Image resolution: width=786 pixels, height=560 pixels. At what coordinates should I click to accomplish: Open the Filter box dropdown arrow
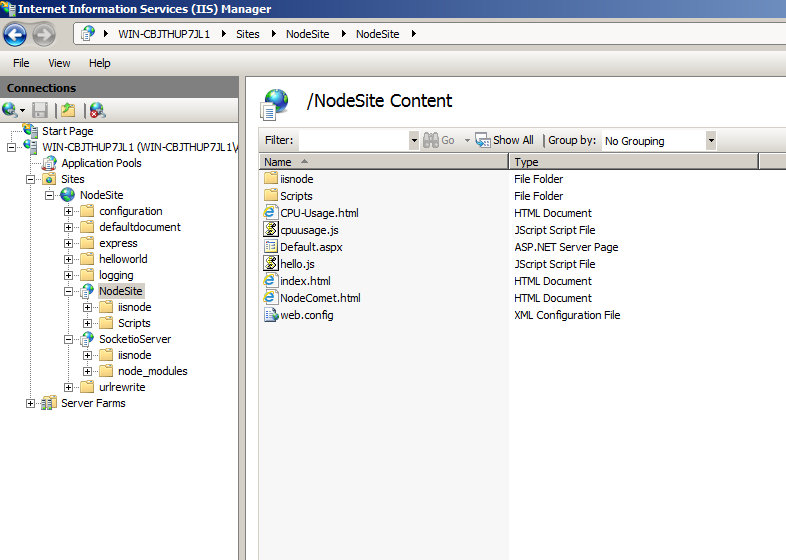pyautogui.click(x=414, y=140)
